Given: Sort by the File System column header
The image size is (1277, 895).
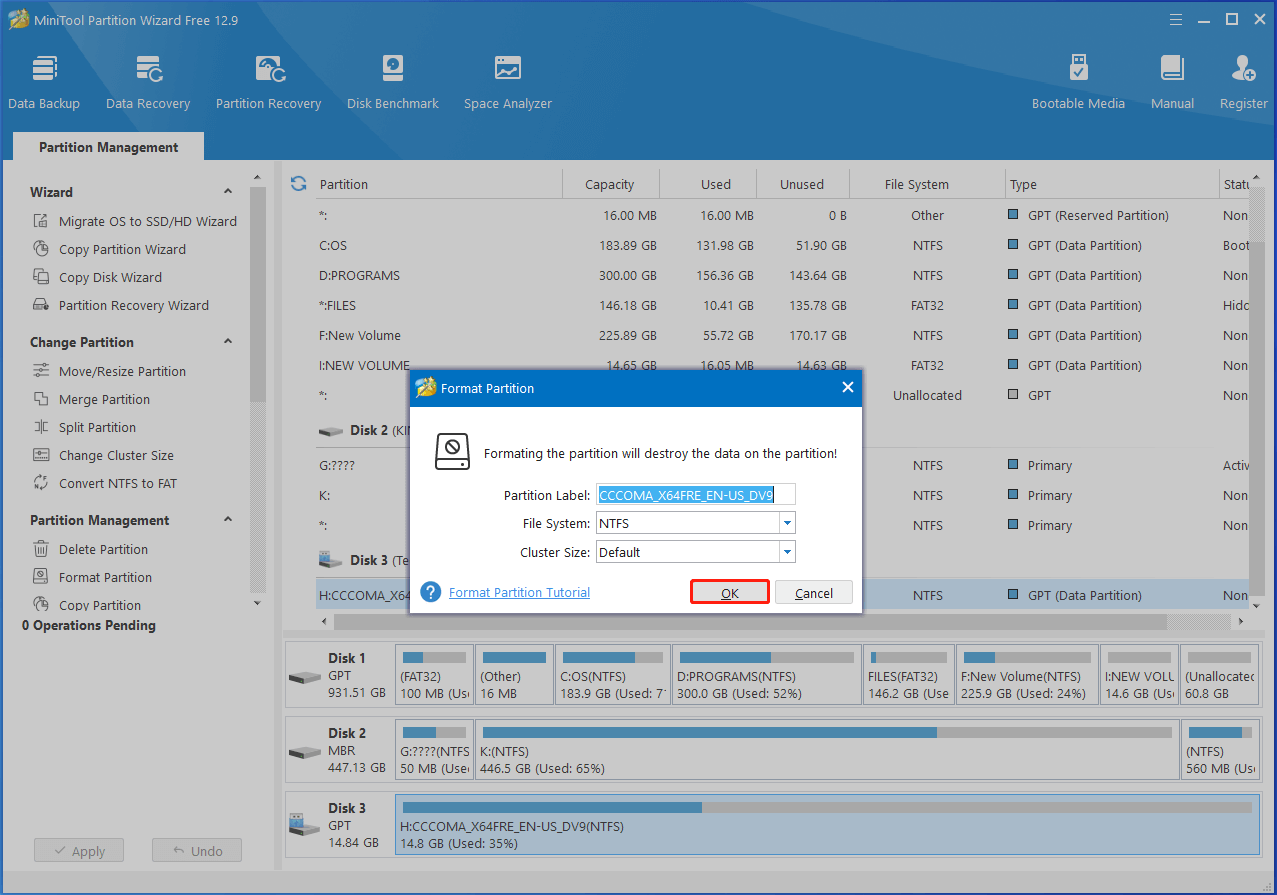Looking at the screenshot, I should click(x=928, y=184).
